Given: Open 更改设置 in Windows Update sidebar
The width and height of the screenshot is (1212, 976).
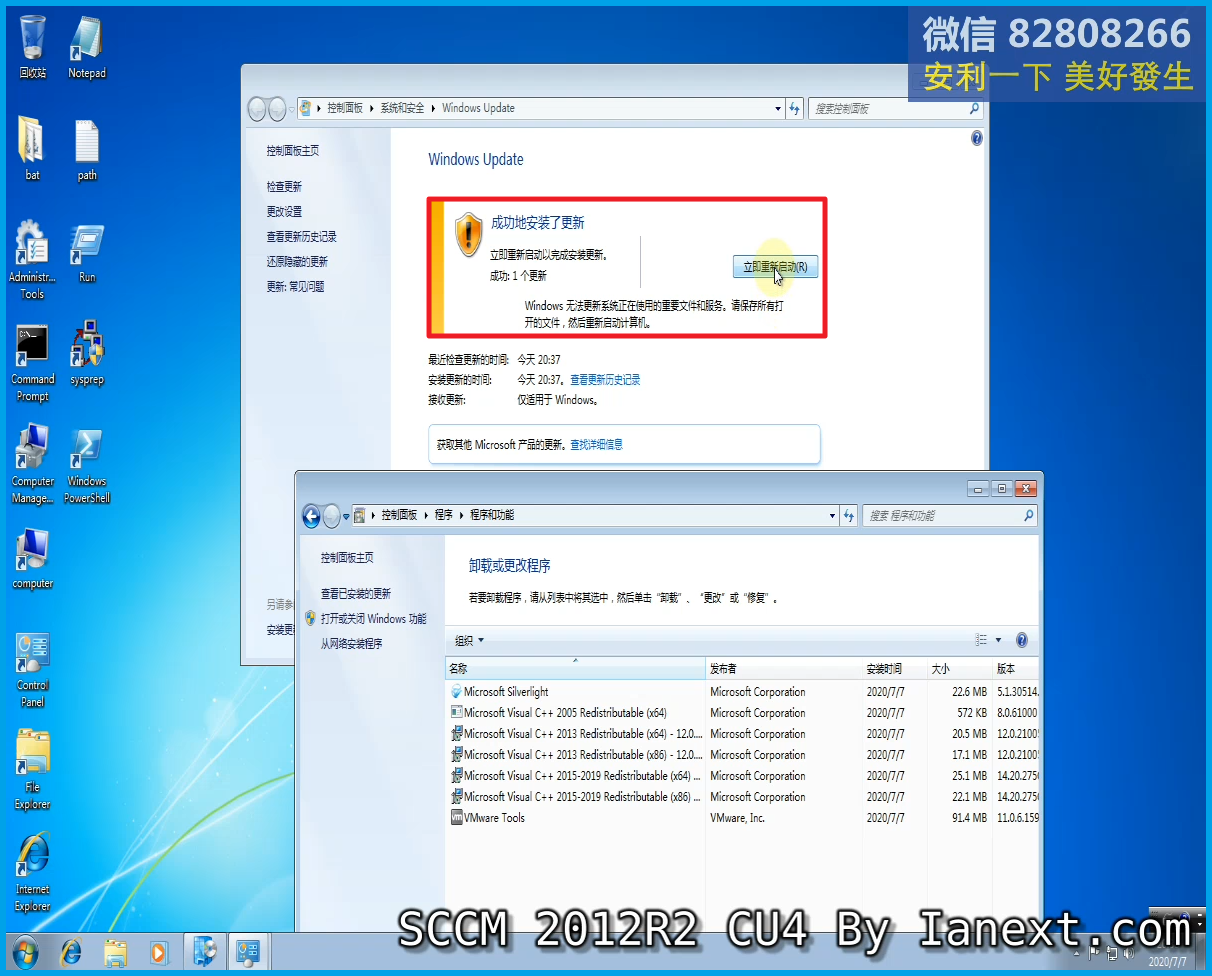Looking at the screenshot, I should [x=284, y=212].
